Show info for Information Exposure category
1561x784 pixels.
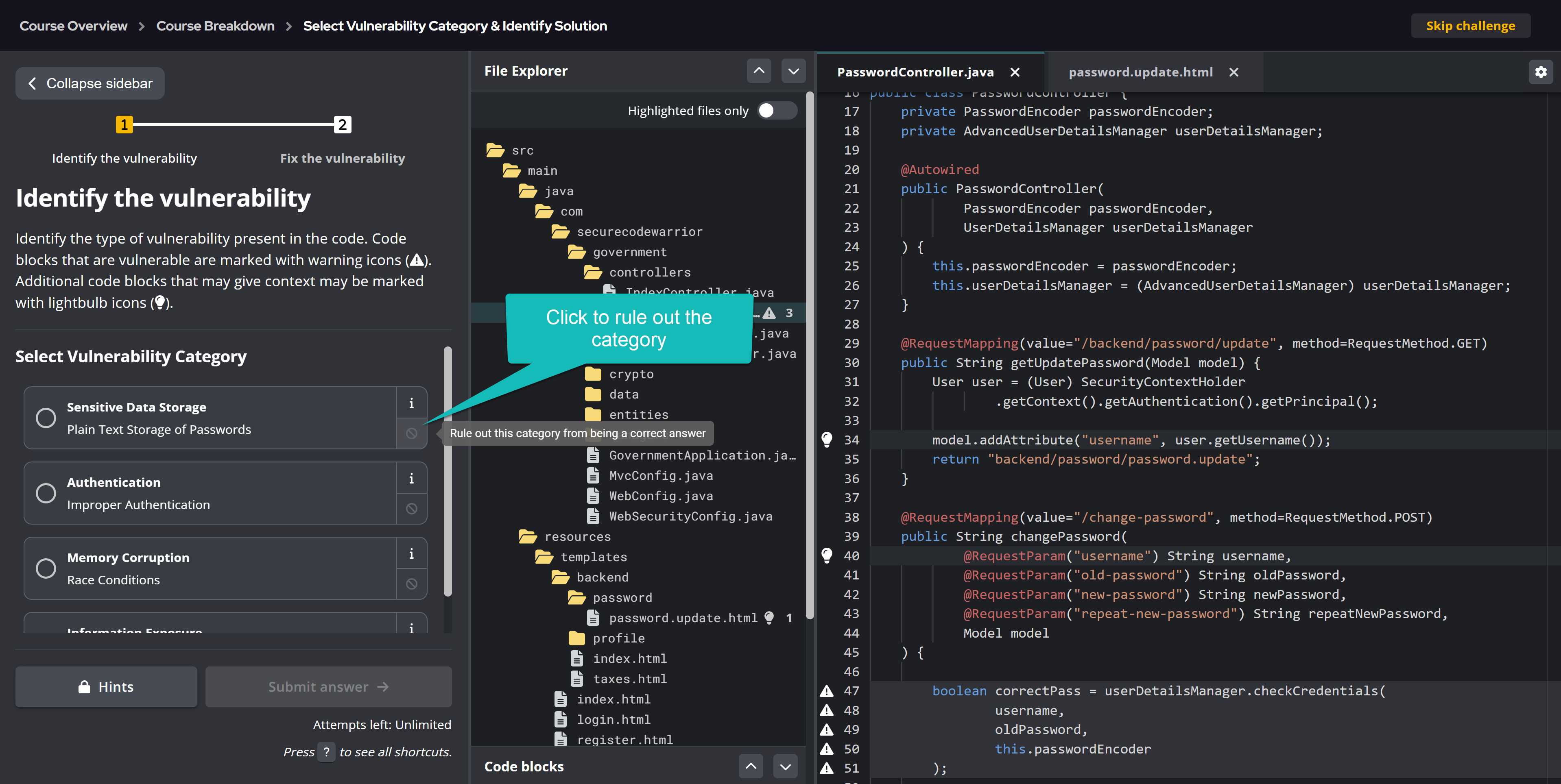tap(411, 627)
